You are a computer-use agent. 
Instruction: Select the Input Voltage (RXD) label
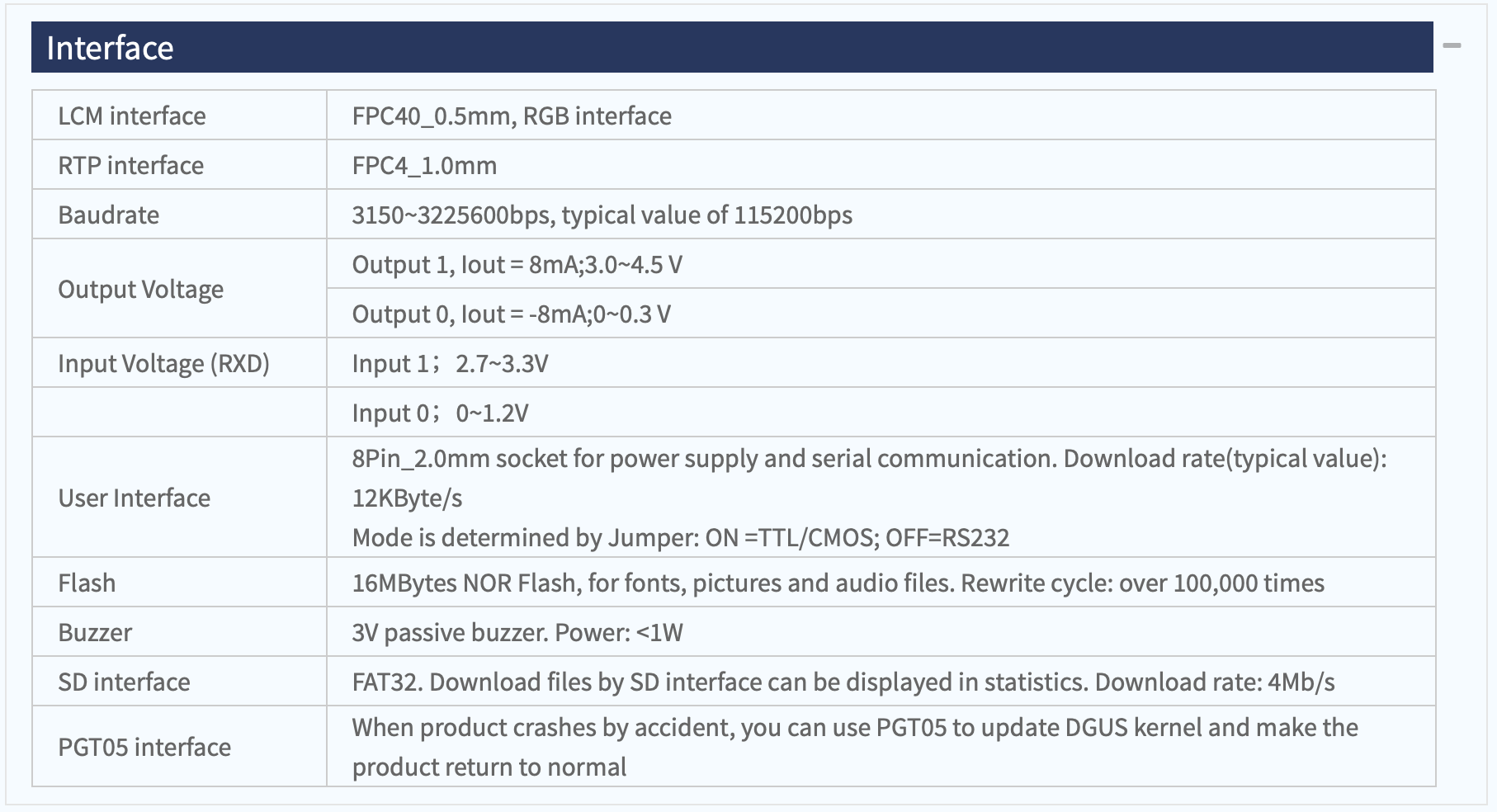point(163,363)
